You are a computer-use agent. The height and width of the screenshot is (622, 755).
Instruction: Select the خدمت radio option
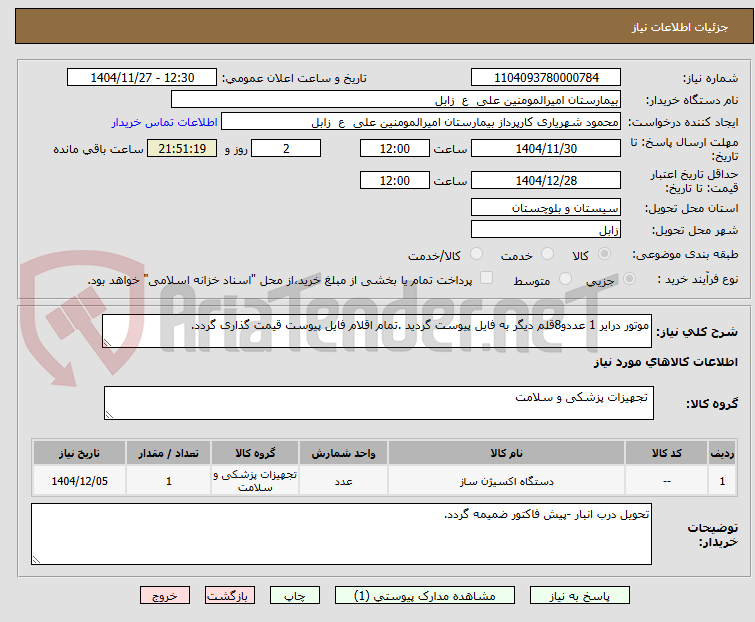coord(547,254)
